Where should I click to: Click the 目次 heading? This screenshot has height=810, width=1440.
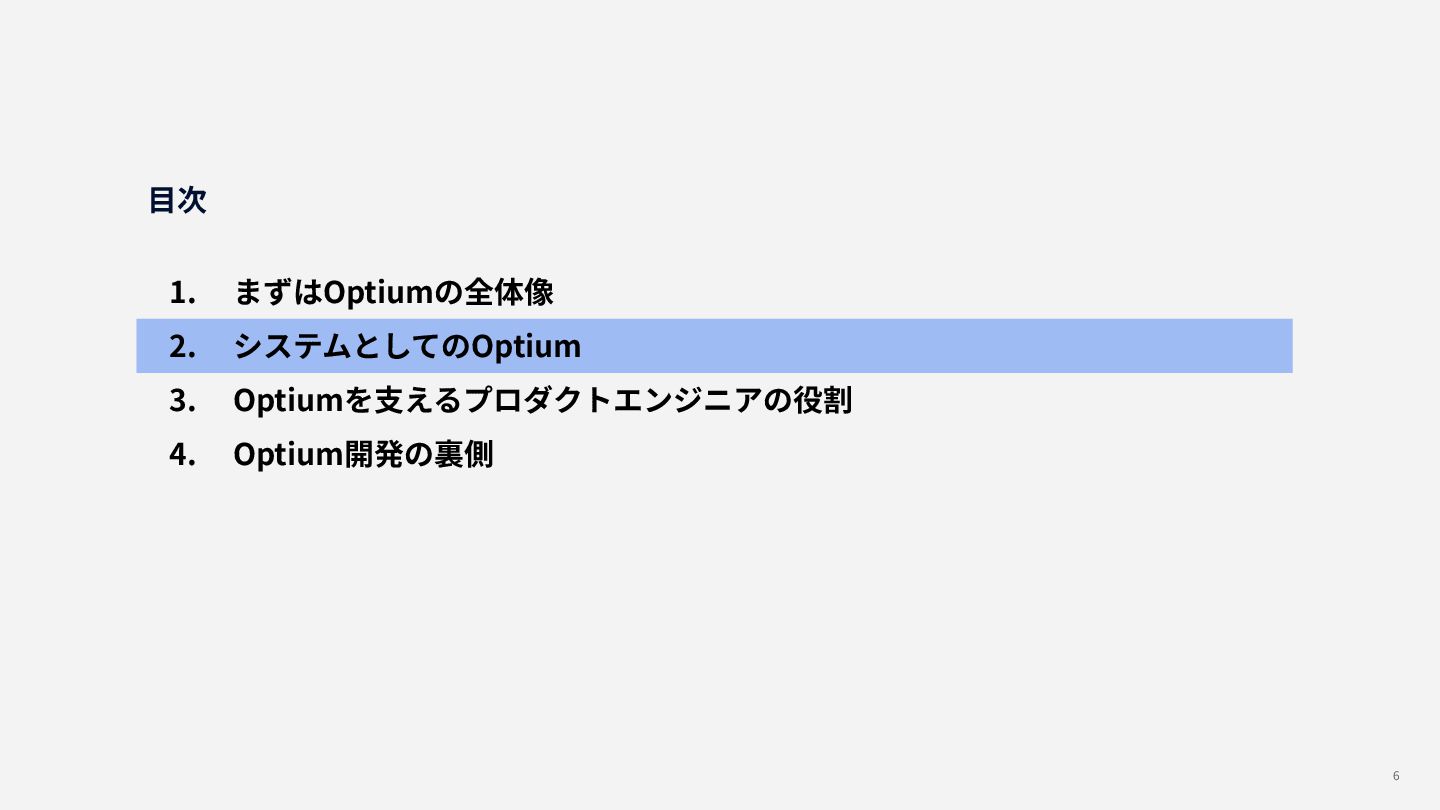[177, 200]
